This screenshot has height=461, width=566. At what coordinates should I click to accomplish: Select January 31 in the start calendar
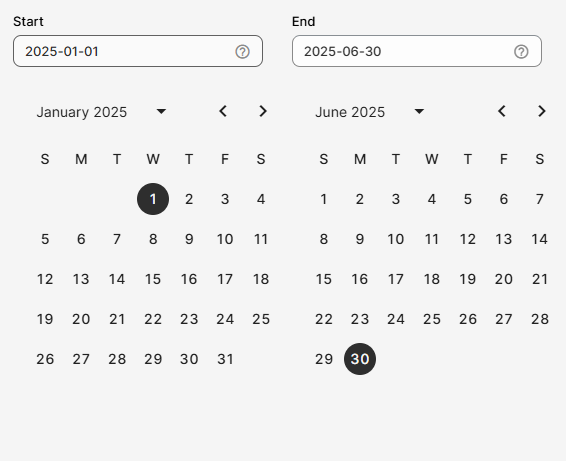coord(225,359)
